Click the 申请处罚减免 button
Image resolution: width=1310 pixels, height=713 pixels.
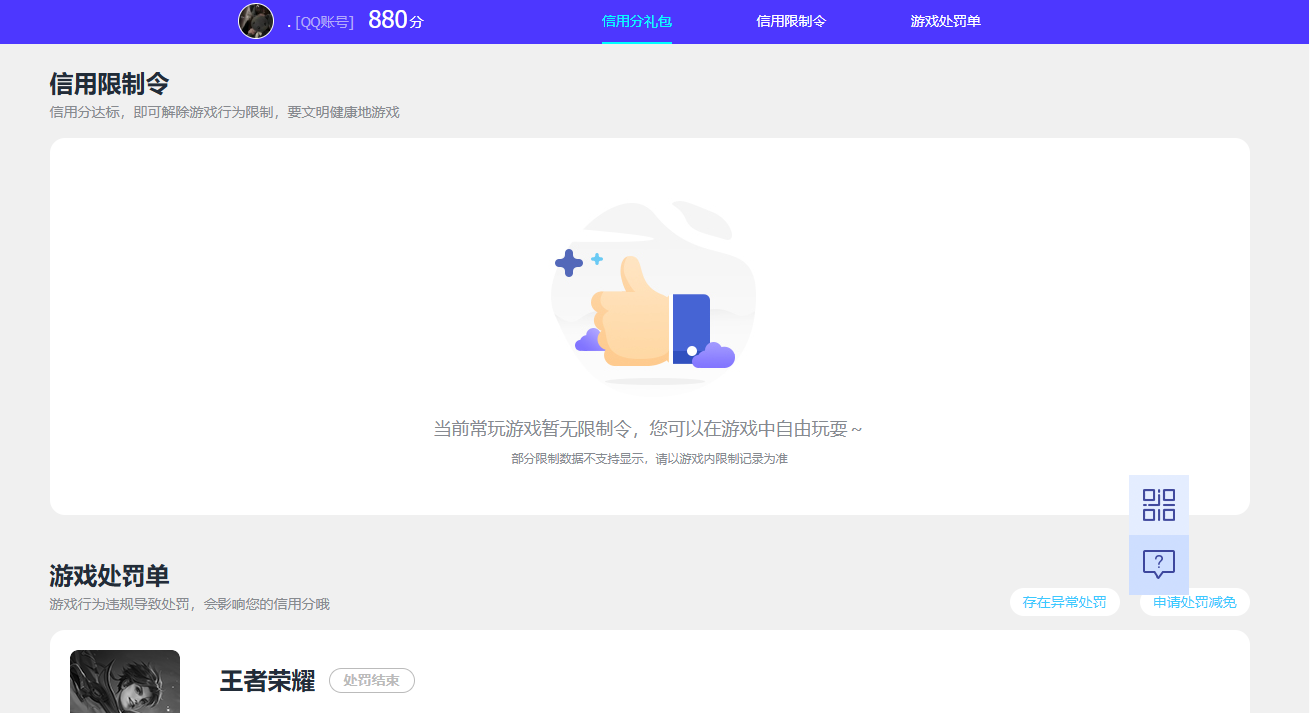pyautogui.click(x=1195, y=602)
